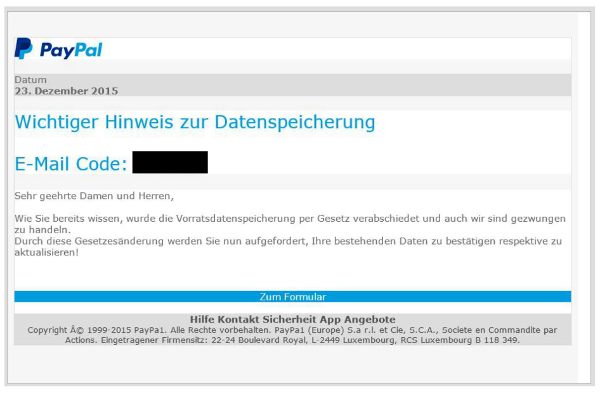Click the Eingetragener Firmensitz address line
600x393 pixels.
[292, 340]
